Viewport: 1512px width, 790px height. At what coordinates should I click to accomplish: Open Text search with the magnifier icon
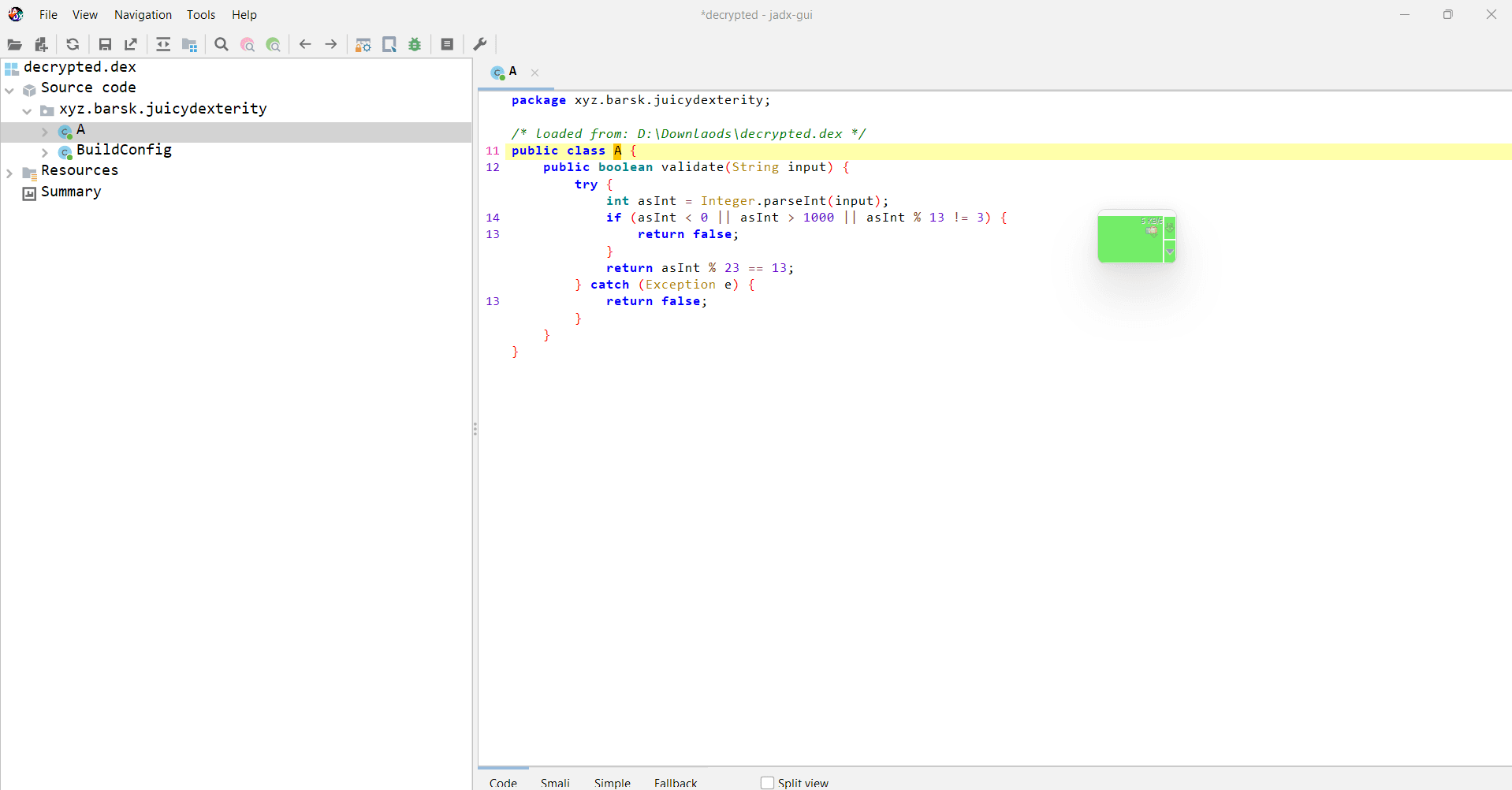pos(222,45)
